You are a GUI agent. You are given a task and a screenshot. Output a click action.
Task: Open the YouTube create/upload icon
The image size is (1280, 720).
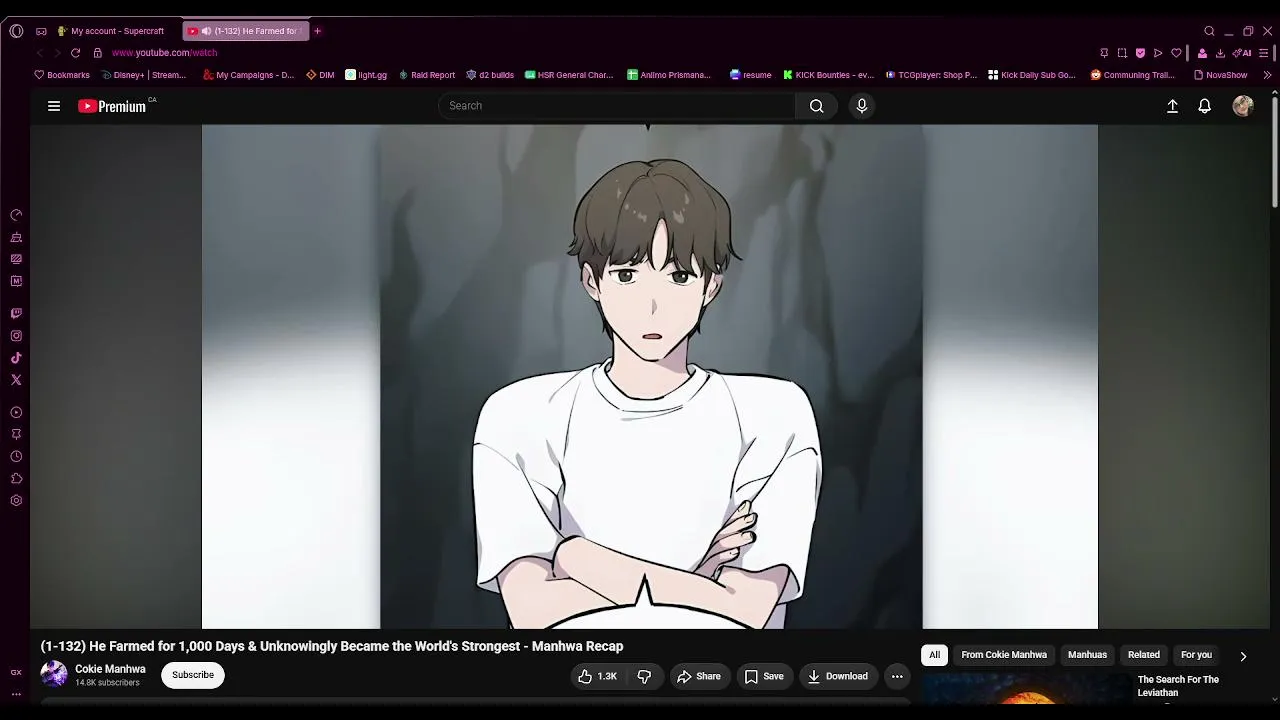tap(1173, 106)
